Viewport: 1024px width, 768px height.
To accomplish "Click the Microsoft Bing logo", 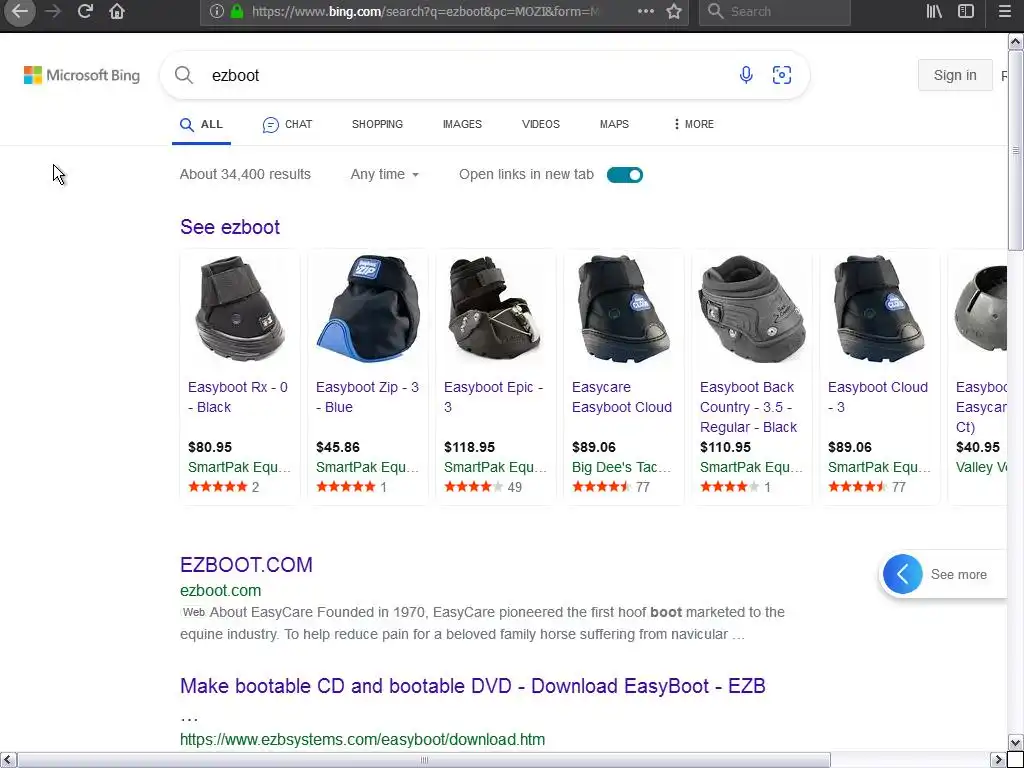I will point(82,75).
